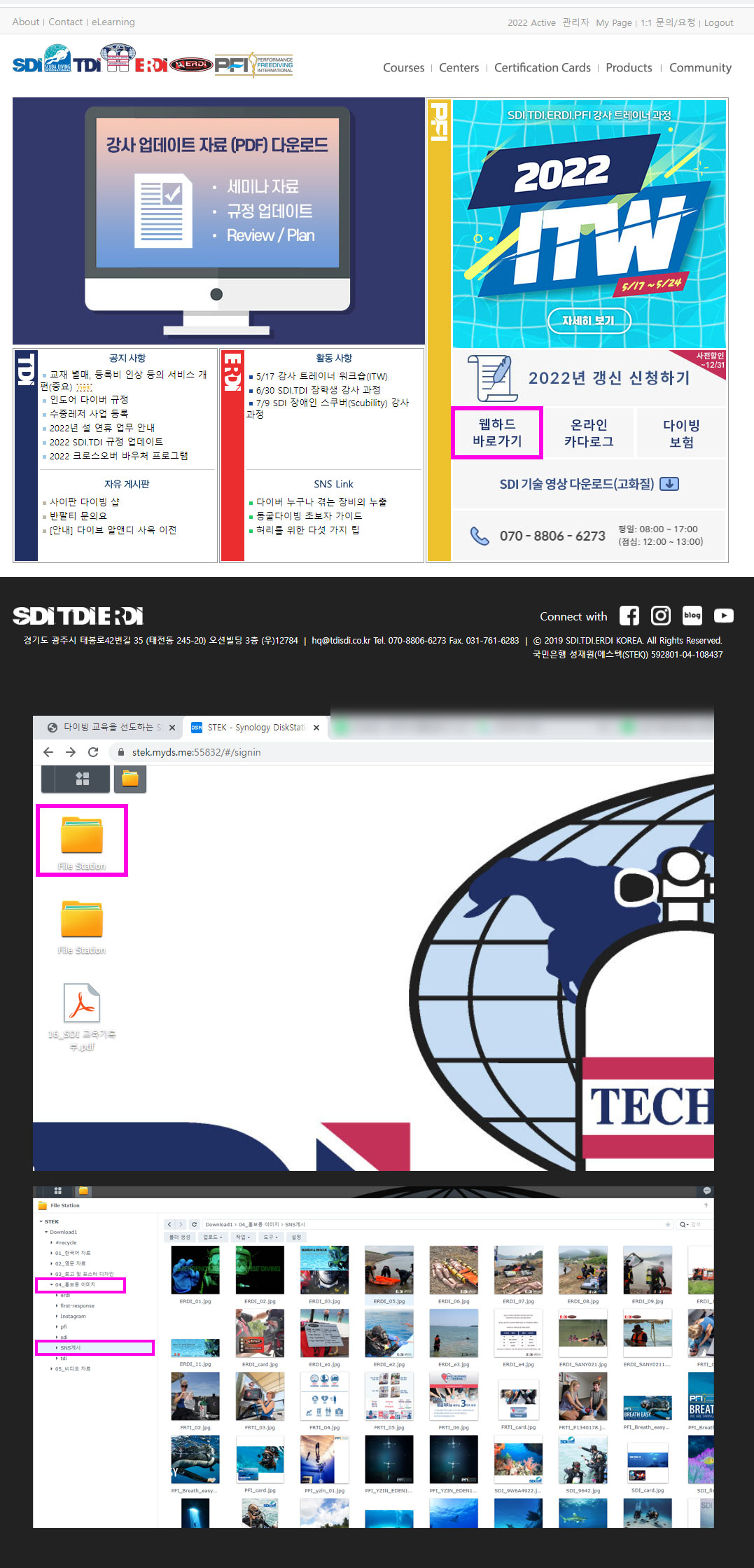Click the download arrow beside SDI 기술 영상 다운로드
This screenshot has height=1568, width=754.
(x=670, y=484)
